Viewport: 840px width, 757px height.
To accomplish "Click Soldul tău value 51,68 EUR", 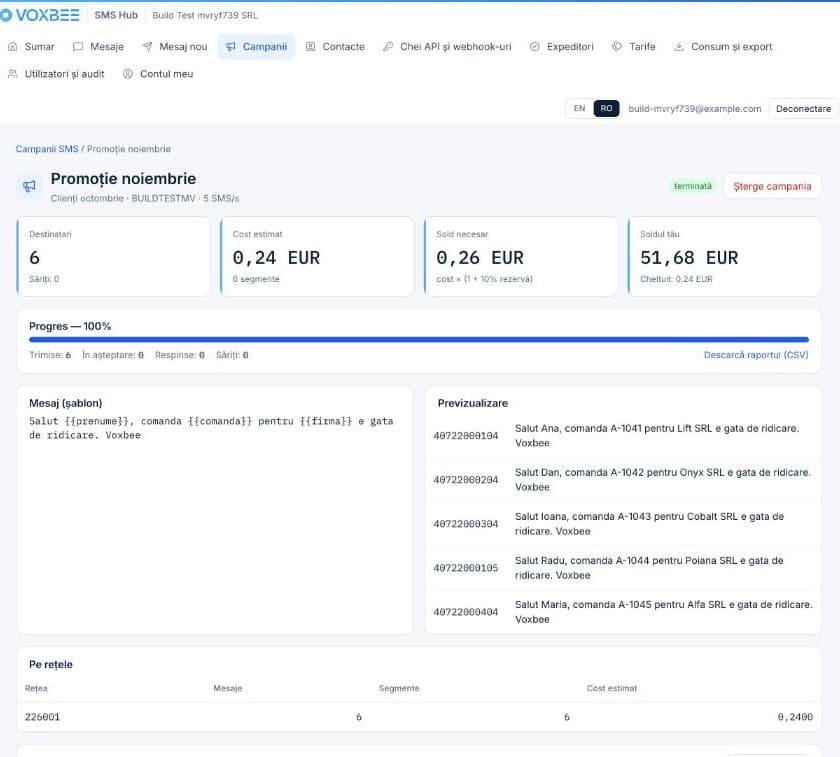I will point(689,258).
